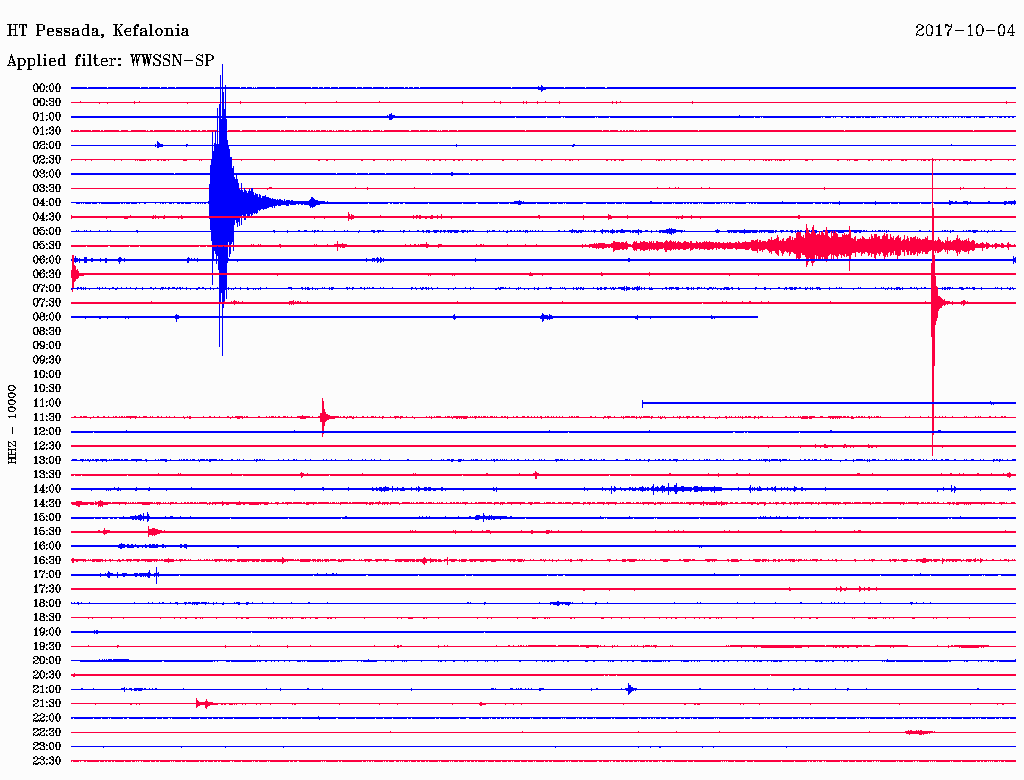Select the 15:00 time label

click(47, 517)
